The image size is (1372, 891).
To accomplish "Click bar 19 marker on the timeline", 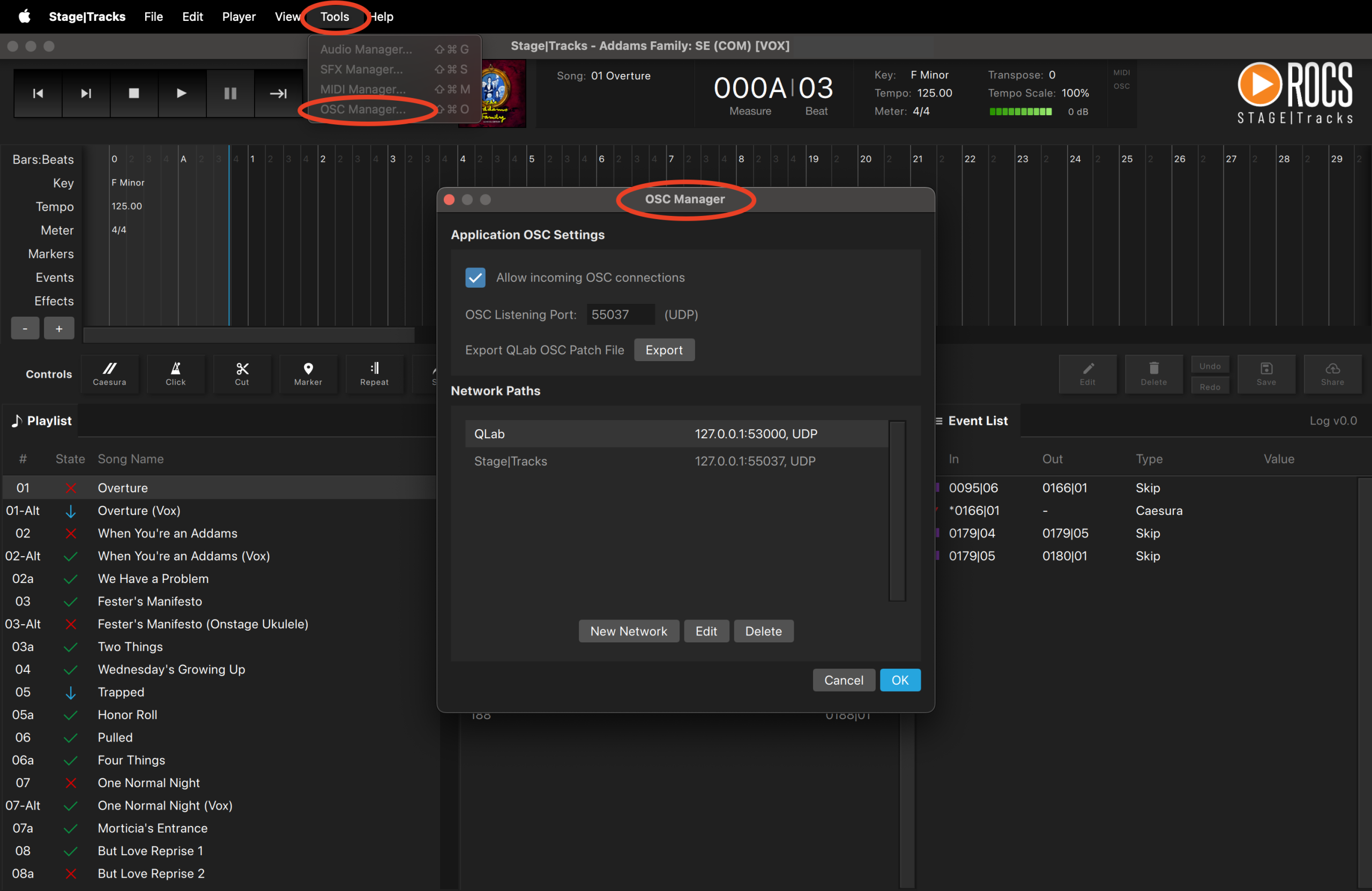I will tap(813, 159).
